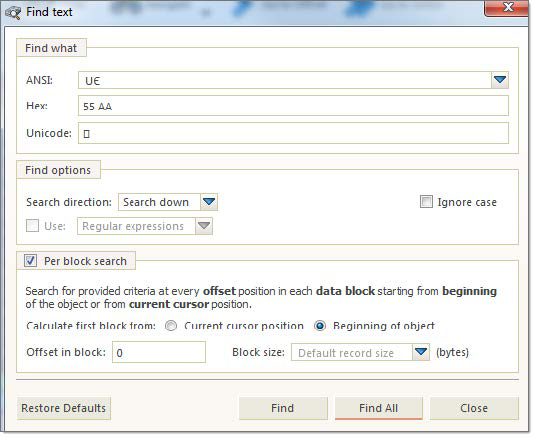Click the Offset in block field
534x437 pixels.
point(159,352)
